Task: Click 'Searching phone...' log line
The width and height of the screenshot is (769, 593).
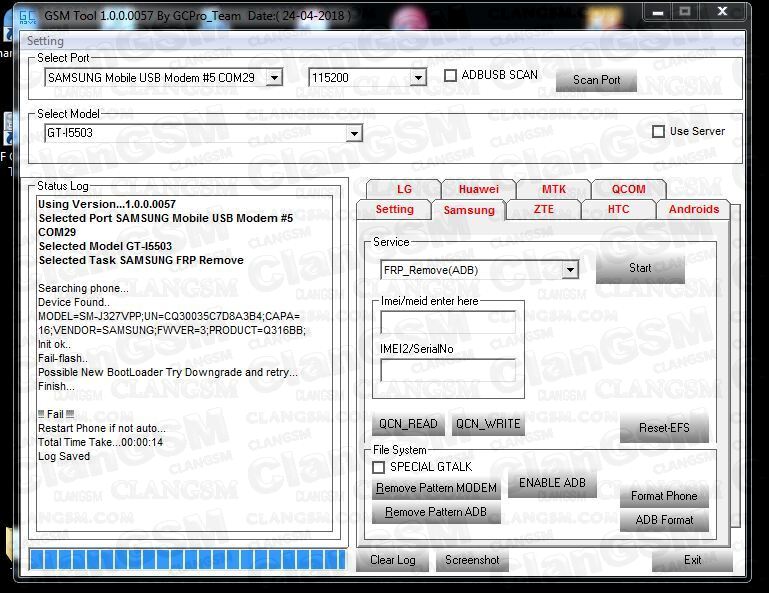Action: [x=83, y=288]
